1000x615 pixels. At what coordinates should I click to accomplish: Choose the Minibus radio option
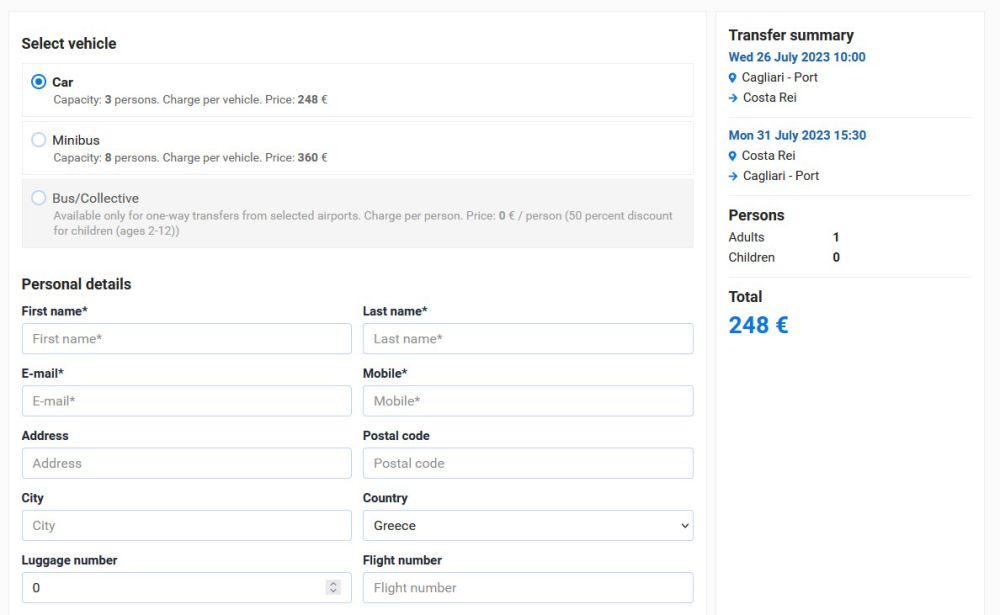click(x=39, y=140)
